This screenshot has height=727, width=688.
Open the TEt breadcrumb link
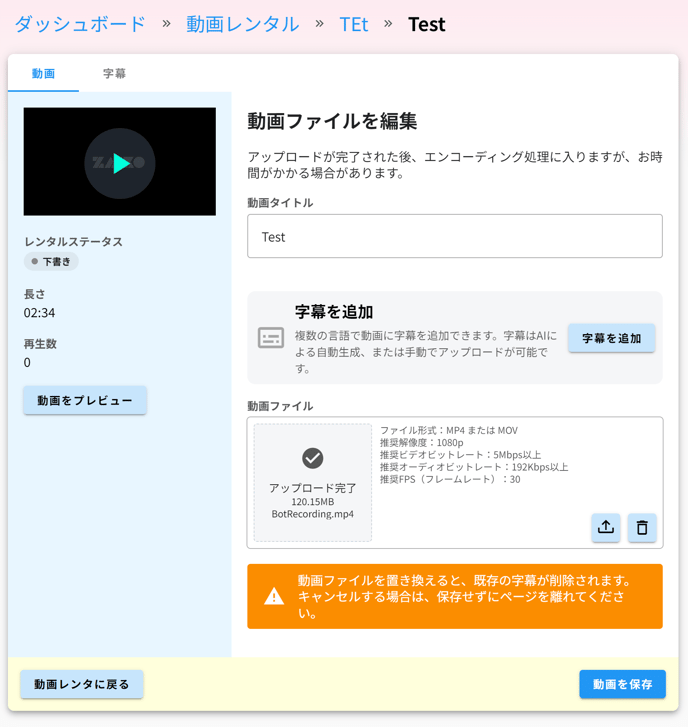[x=354, y=24]
